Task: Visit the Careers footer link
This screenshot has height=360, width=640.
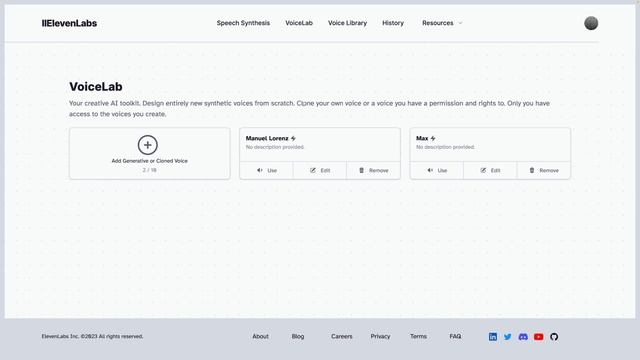Action: click(342, 336)
